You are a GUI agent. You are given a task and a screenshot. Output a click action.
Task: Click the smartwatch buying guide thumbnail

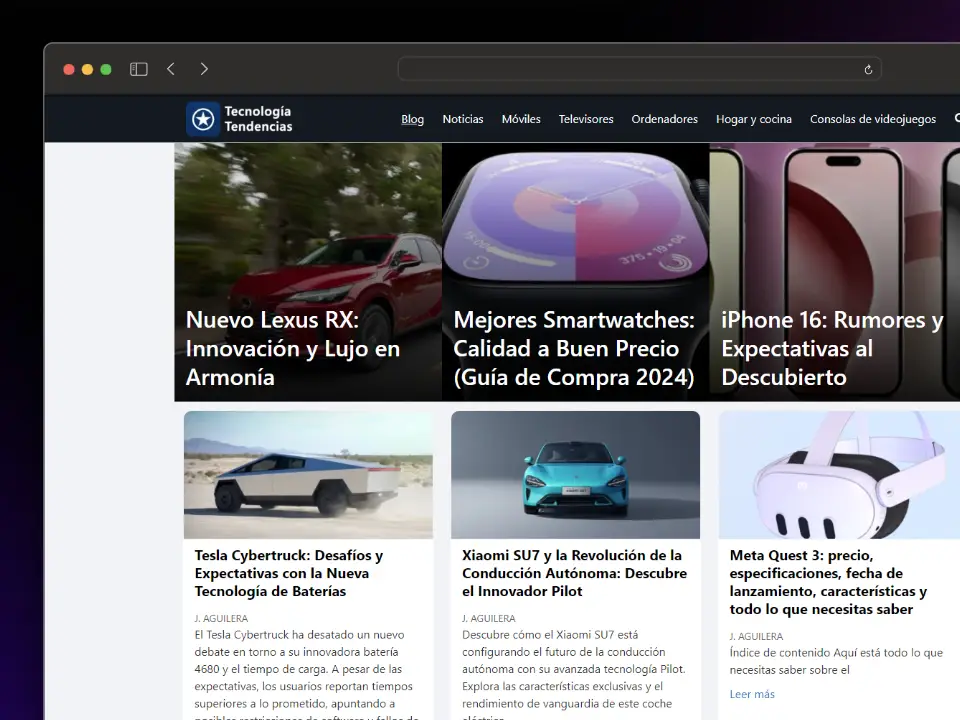click(x=575, y=220)
